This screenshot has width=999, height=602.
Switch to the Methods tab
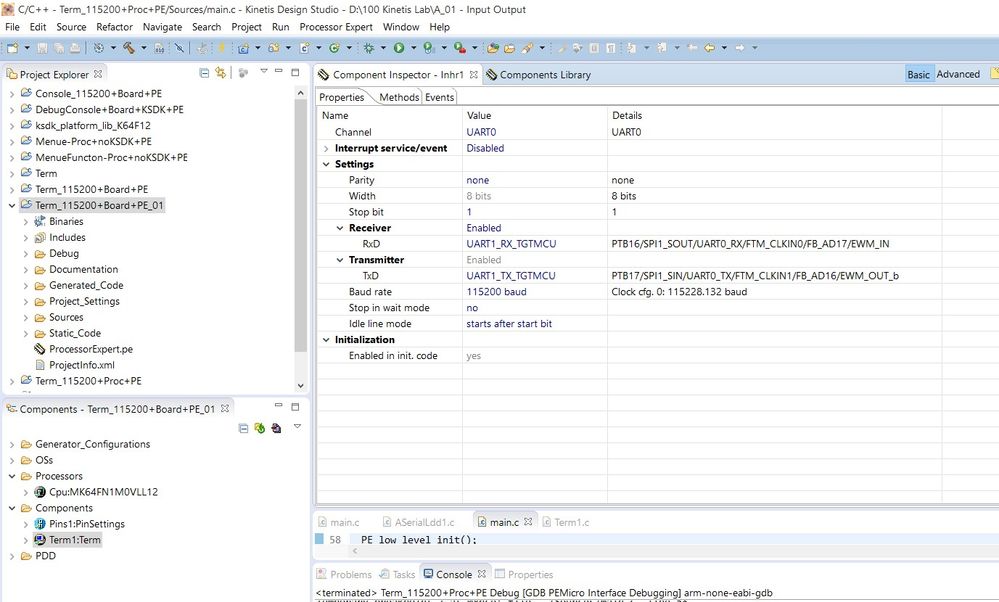point(399,97)
